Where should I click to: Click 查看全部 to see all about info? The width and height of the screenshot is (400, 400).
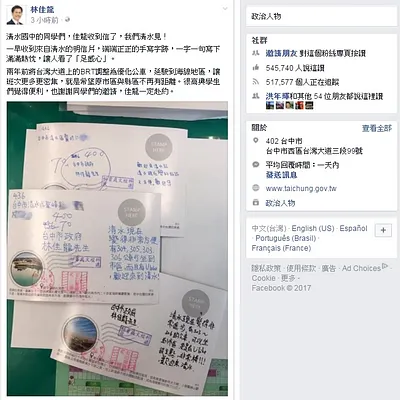coord(377,128)
